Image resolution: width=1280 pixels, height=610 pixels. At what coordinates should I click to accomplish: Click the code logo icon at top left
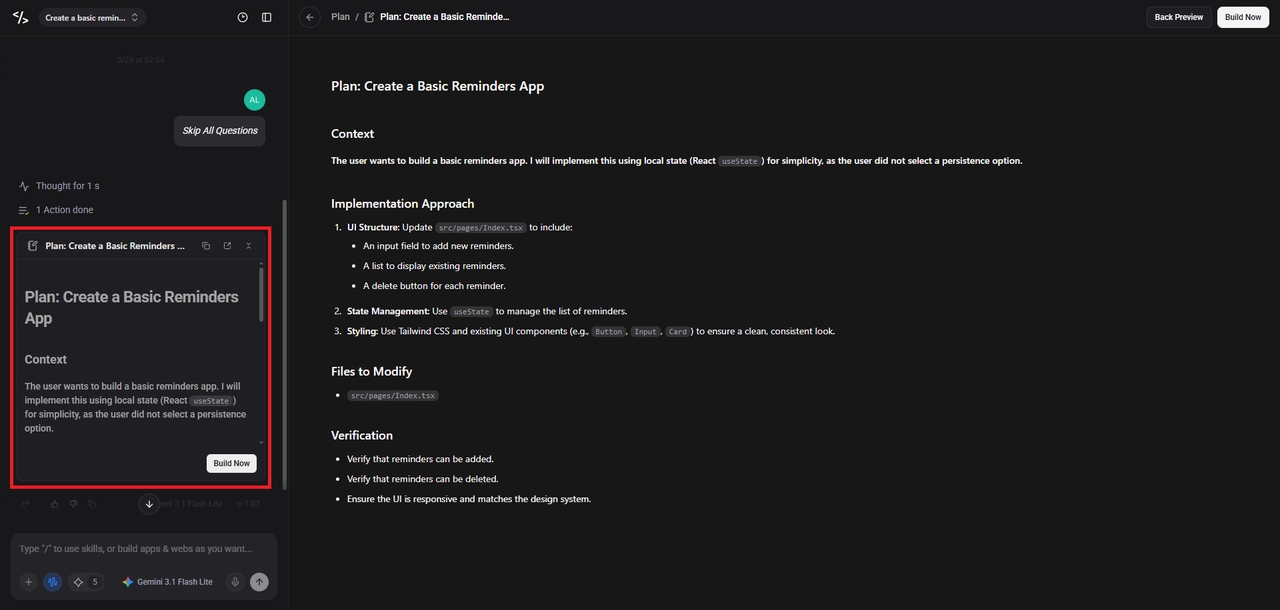coord(20,17)
